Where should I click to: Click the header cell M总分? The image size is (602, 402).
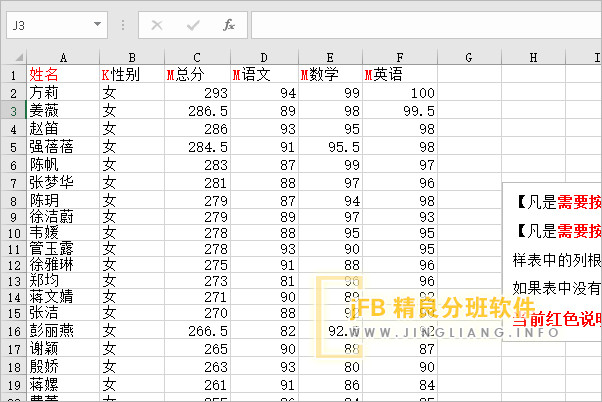[x=197, y=74]
